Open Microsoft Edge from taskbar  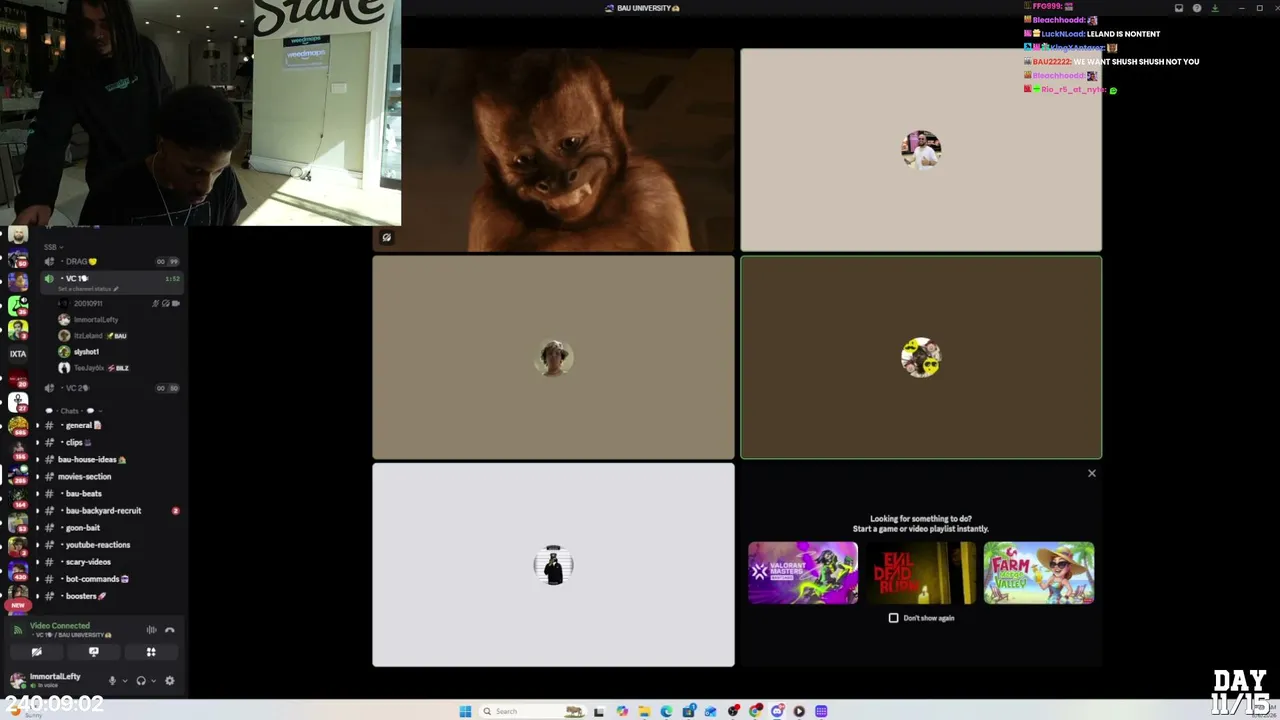tap(666, 711)
